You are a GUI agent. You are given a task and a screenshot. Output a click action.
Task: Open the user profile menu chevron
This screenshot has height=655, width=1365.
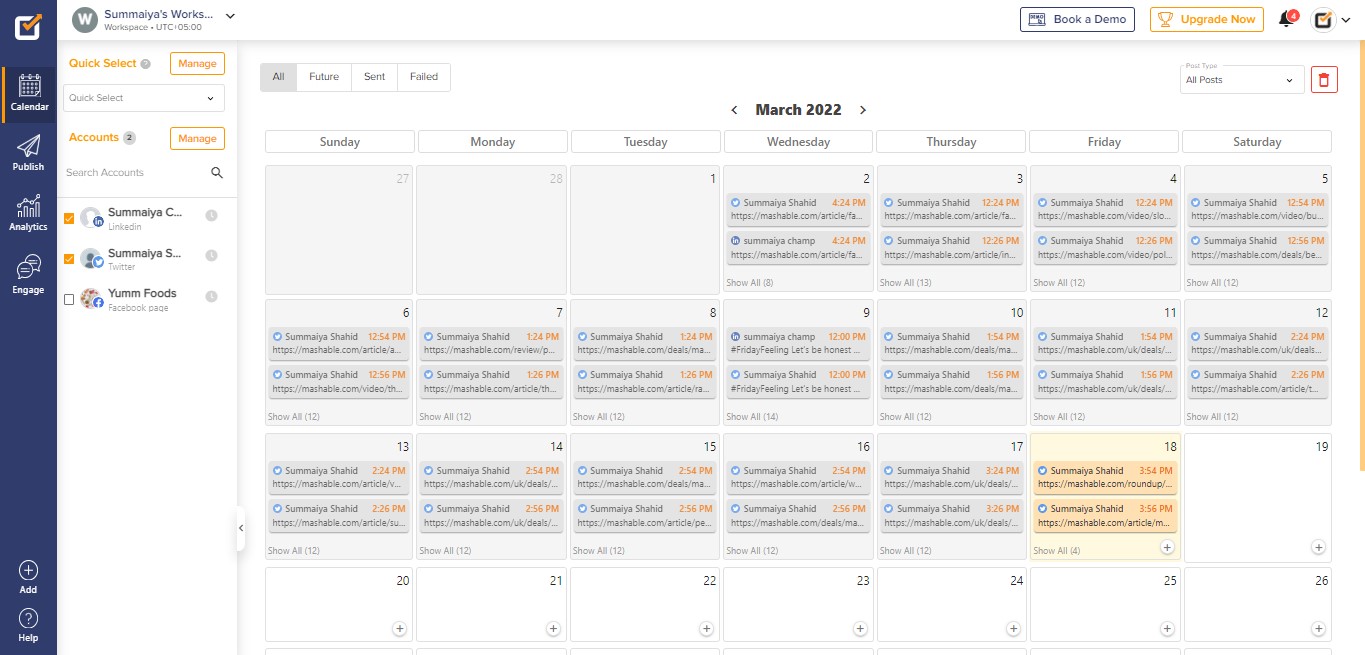coord(1346,19)
